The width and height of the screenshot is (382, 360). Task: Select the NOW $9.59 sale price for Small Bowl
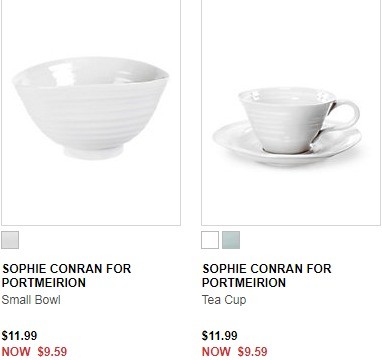(x=34, y=351)
